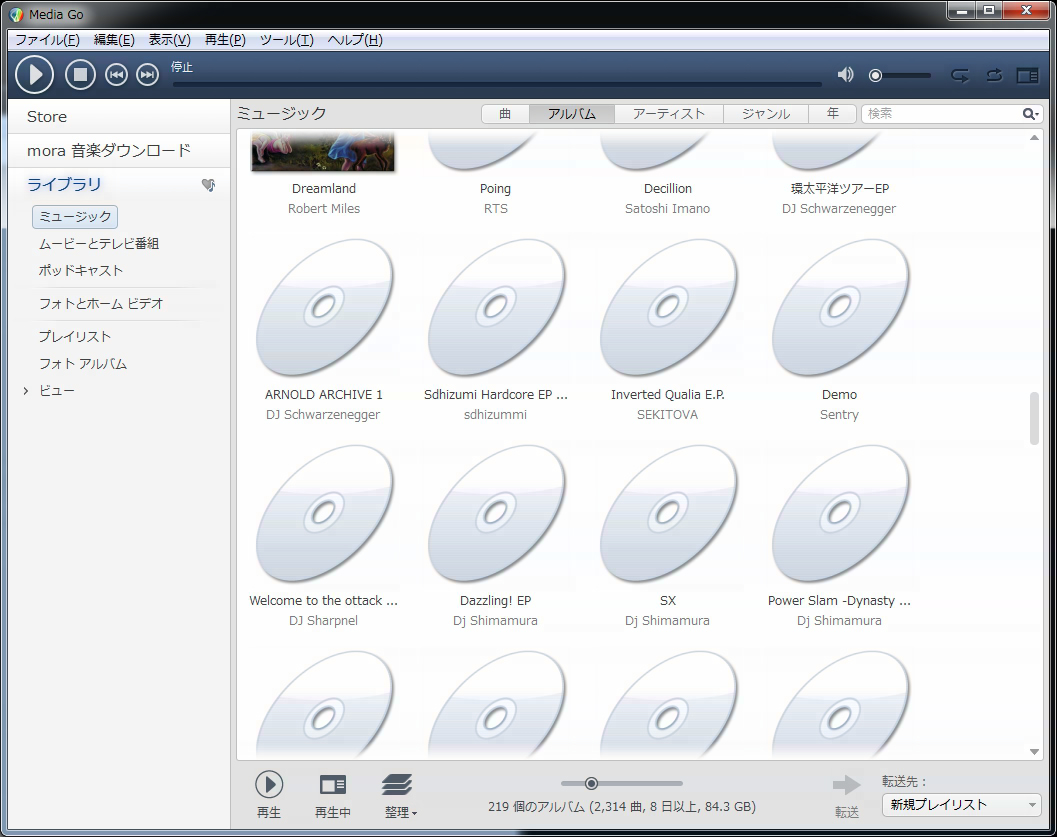Toggle shuffle mode icon

(994, 75)
